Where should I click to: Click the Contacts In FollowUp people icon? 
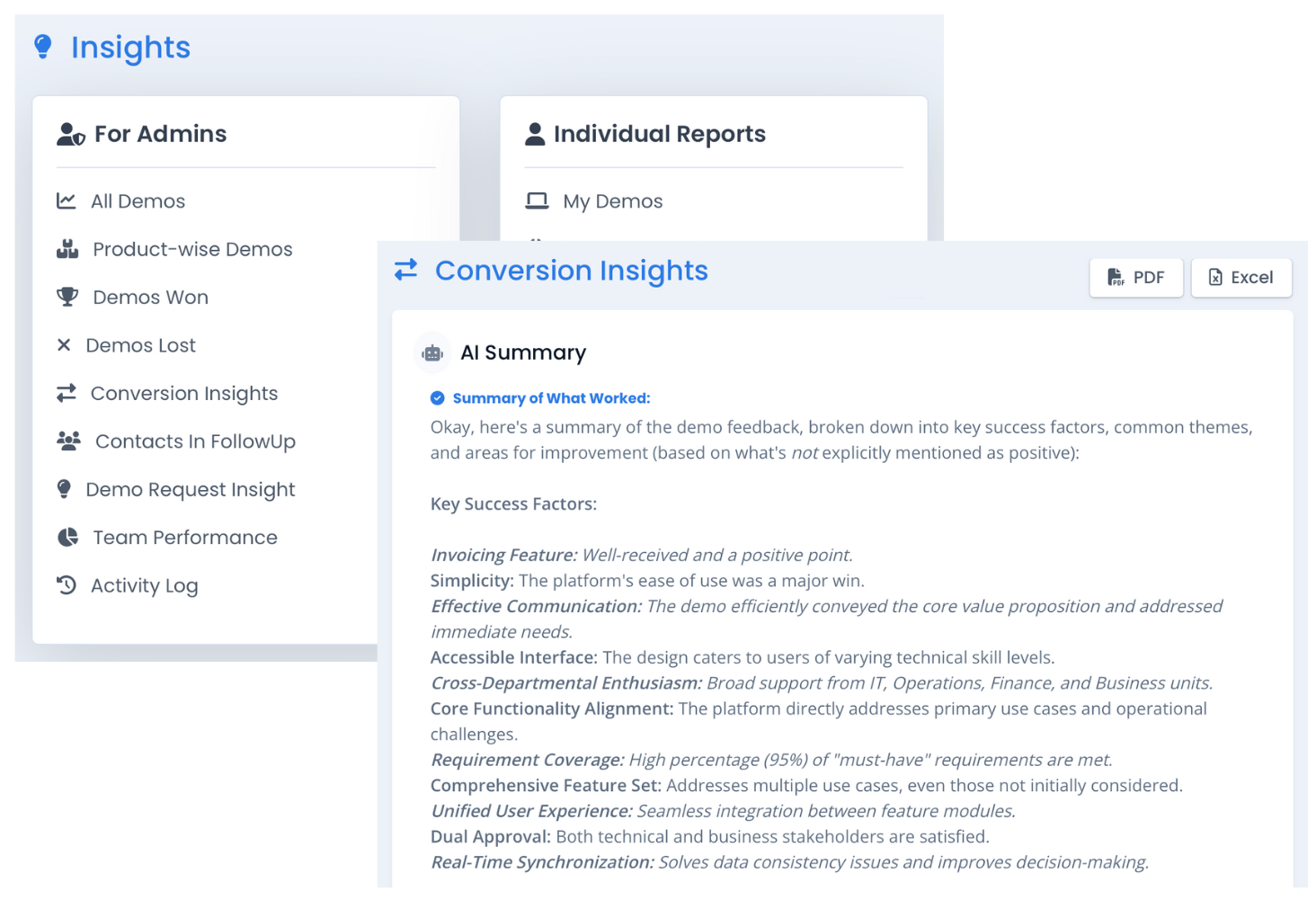(x=68, y=441)
